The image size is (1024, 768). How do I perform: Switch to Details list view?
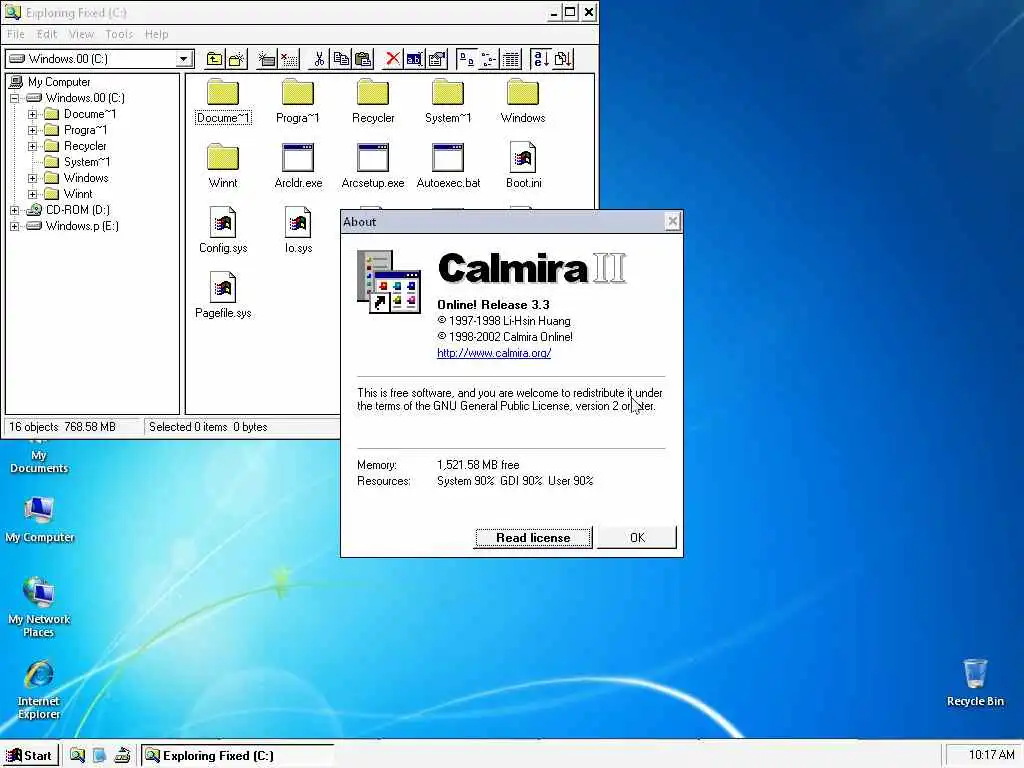[x=511, y=59]
